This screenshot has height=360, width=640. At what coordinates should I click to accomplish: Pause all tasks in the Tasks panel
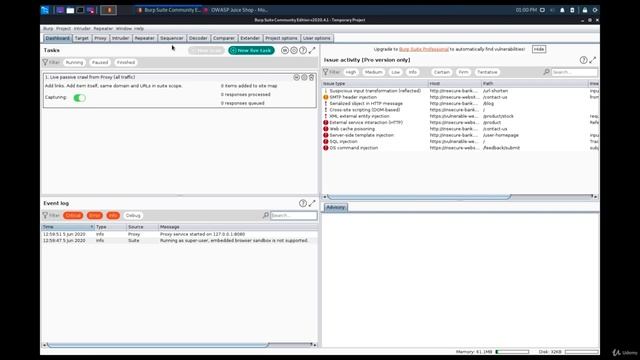click(x=285, y=50)
